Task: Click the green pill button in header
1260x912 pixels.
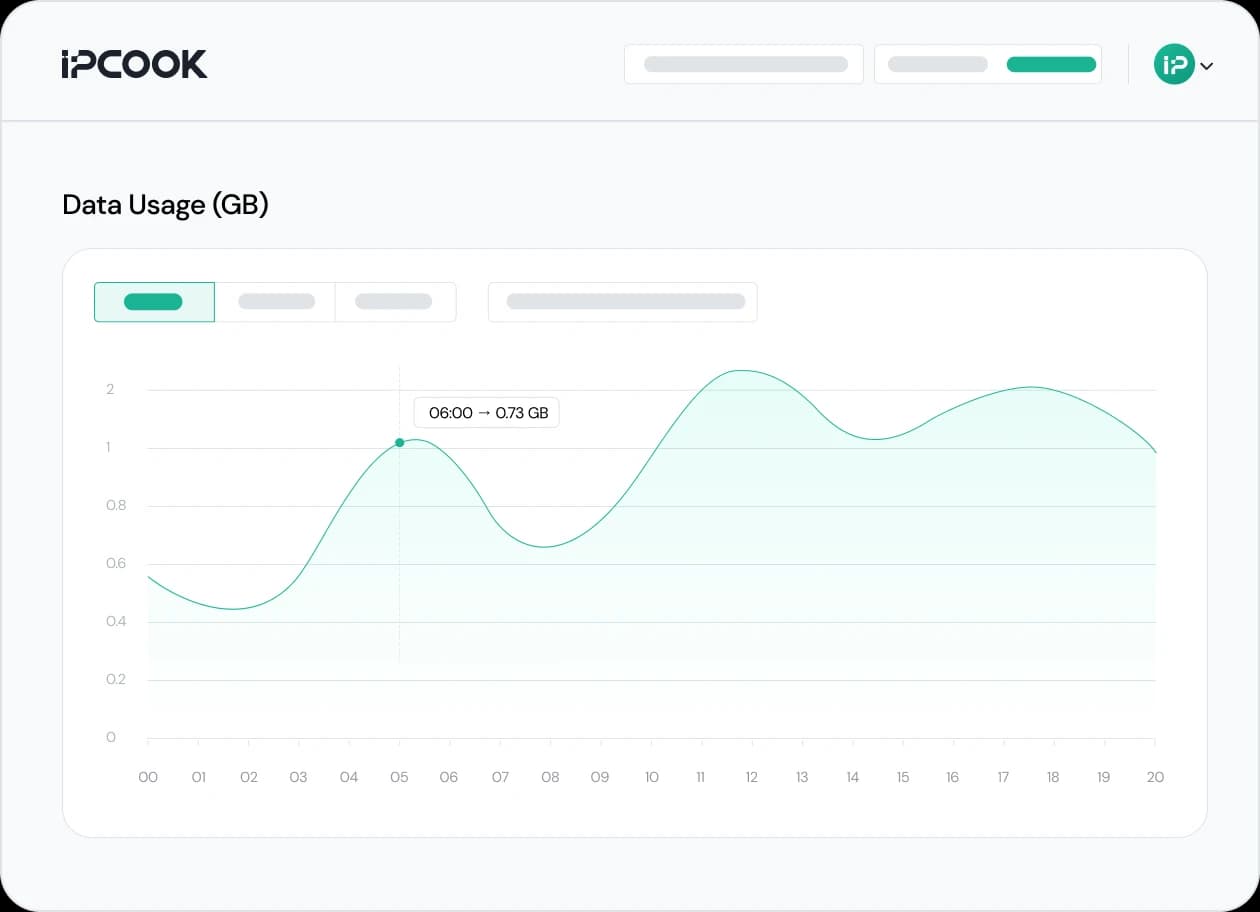Action: pyautogui.click(x=1050, y=64)
